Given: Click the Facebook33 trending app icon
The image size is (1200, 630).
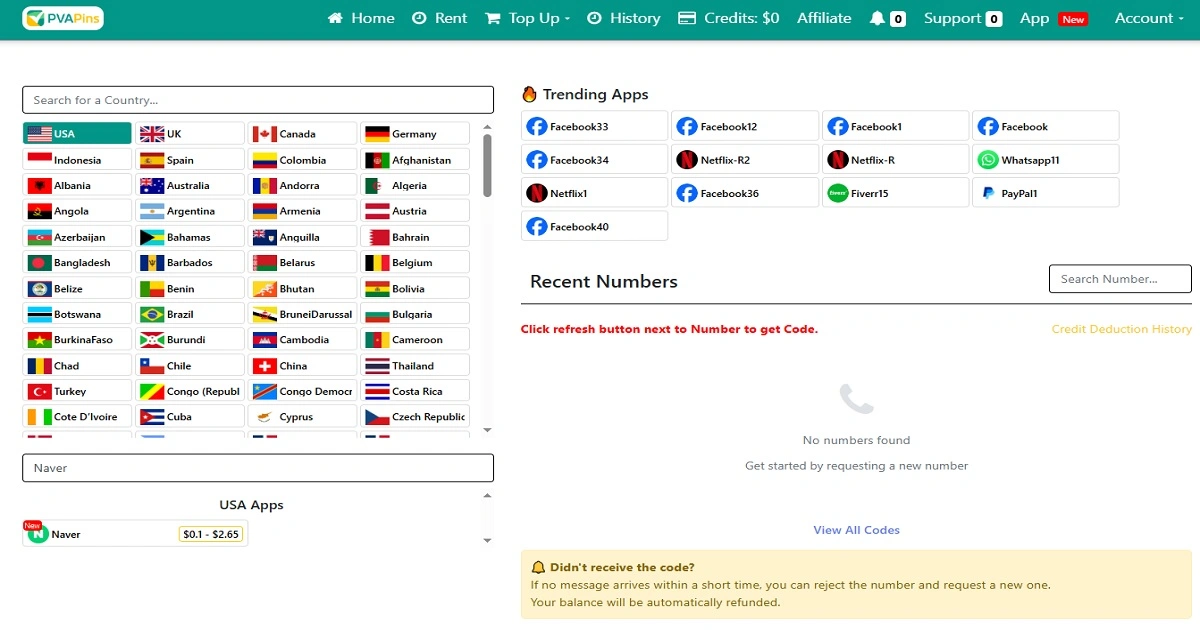Looking at the screenshot, I should click(537, 127).
